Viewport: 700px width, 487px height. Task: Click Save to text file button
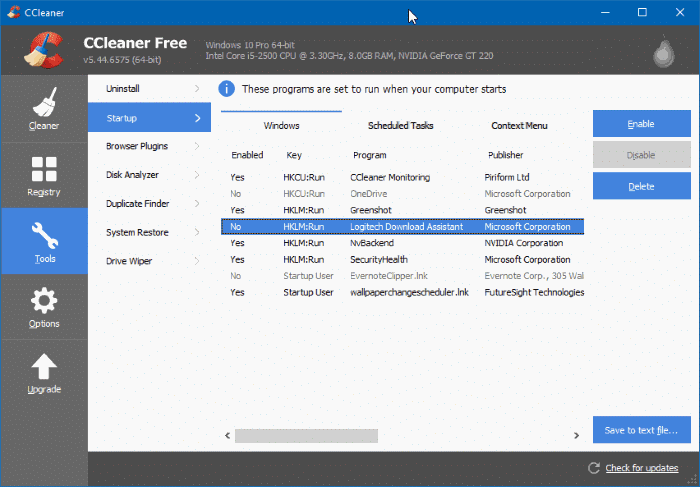tap(642, 430)
